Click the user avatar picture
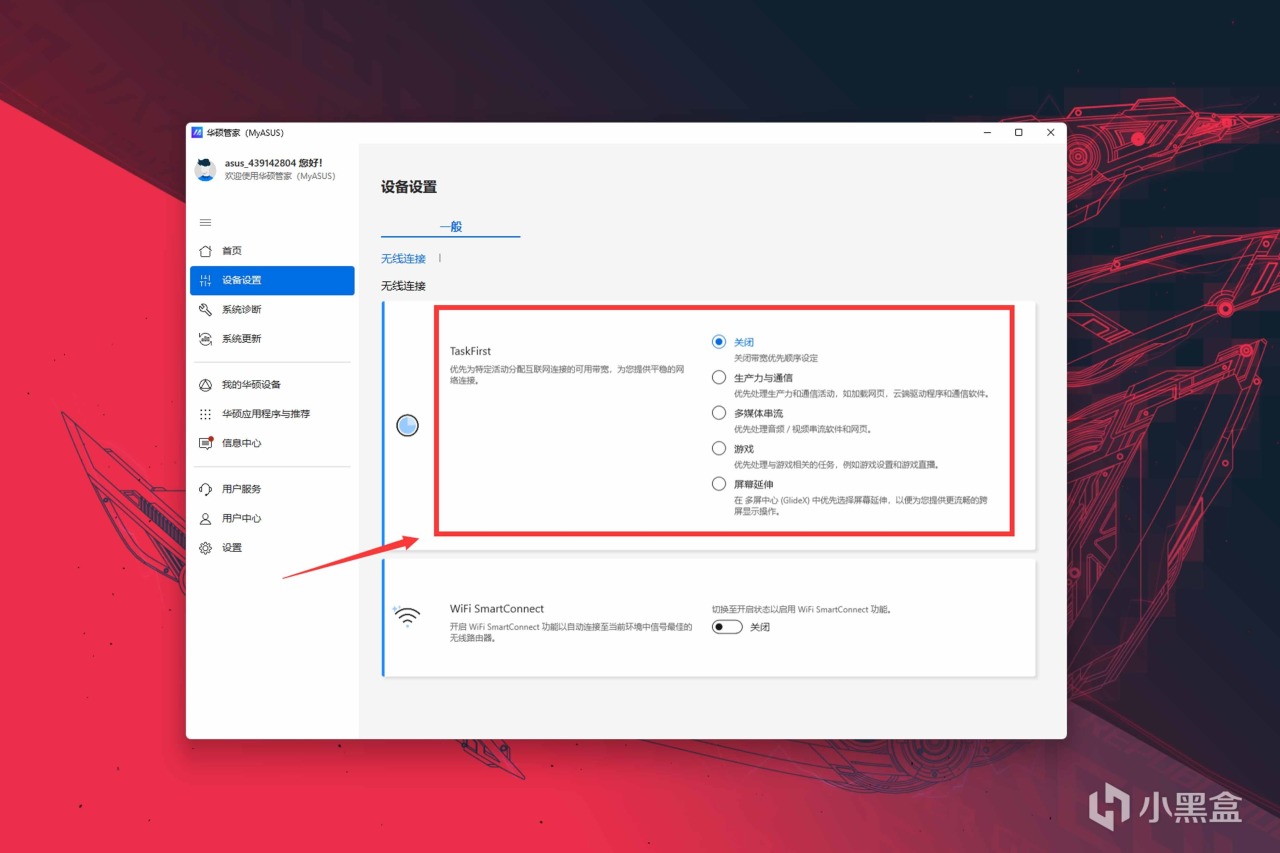The image size is (1280, 853). coord(205,169)
